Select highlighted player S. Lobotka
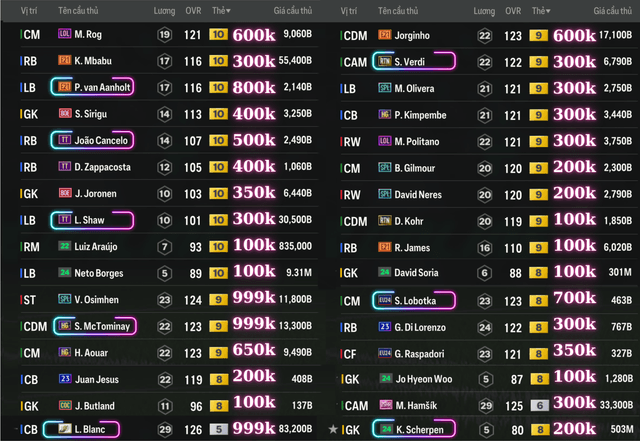640x441 pixels. point(414,301)
